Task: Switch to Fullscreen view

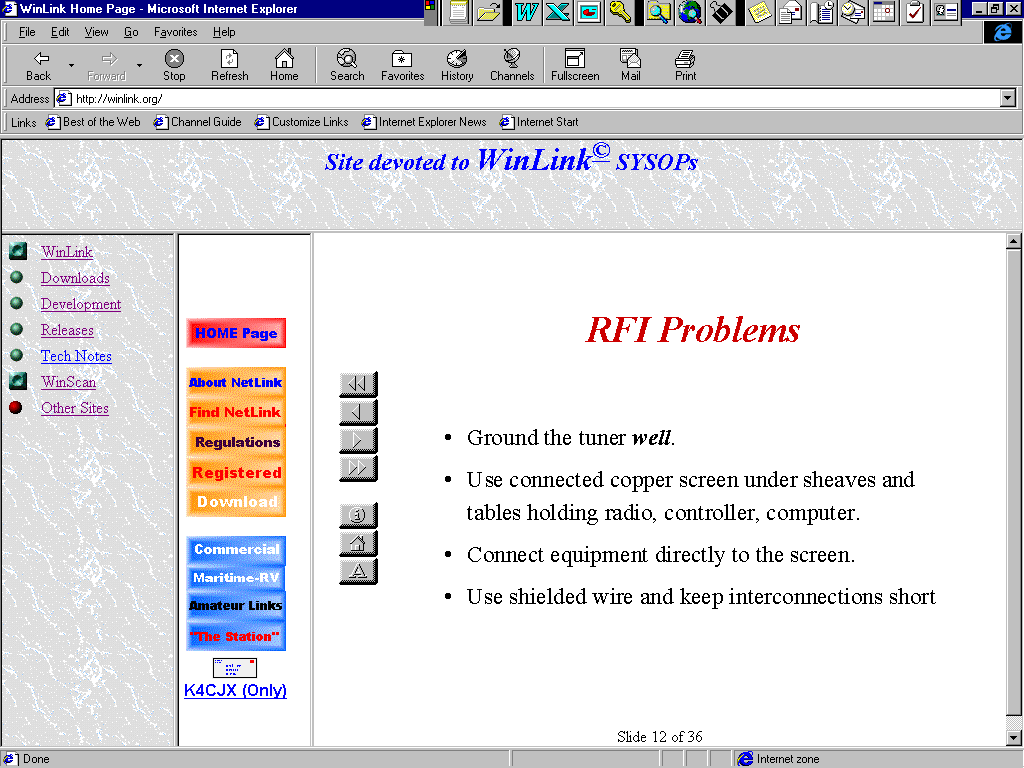Action: point(575,65)
